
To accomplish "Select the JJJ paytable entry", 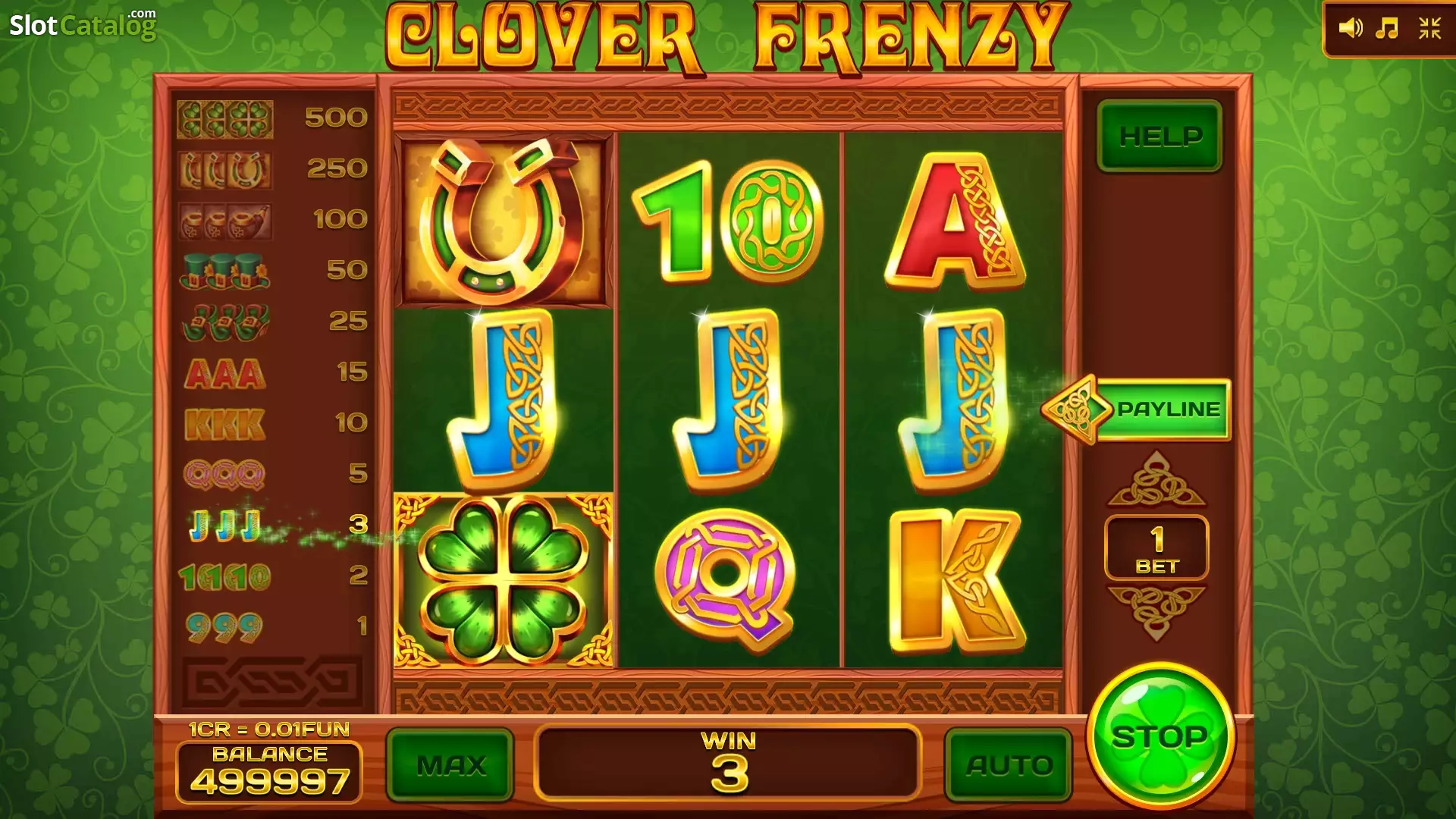I will 273,525.
